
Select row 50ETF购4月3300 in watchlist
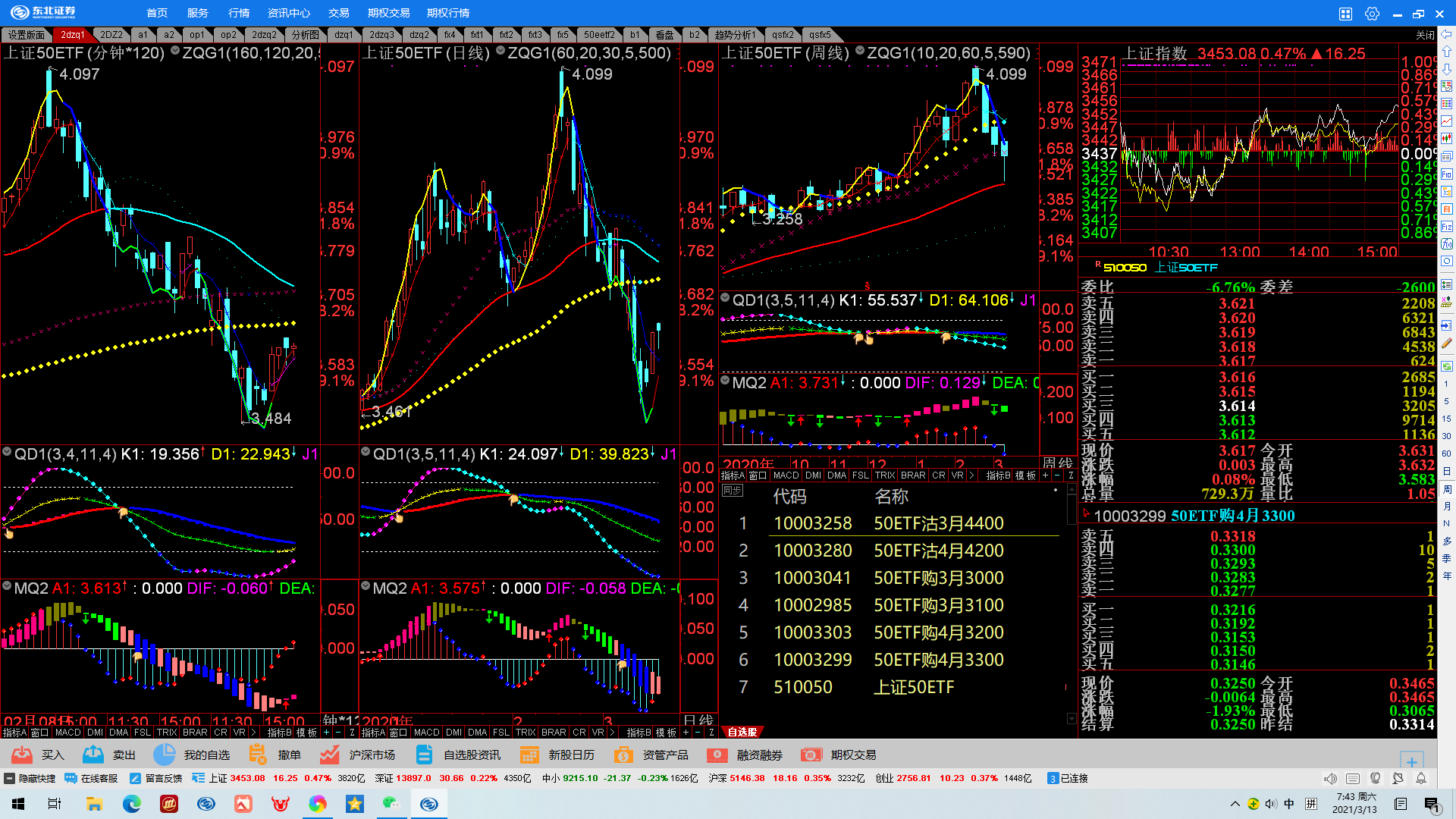point(938,660)
